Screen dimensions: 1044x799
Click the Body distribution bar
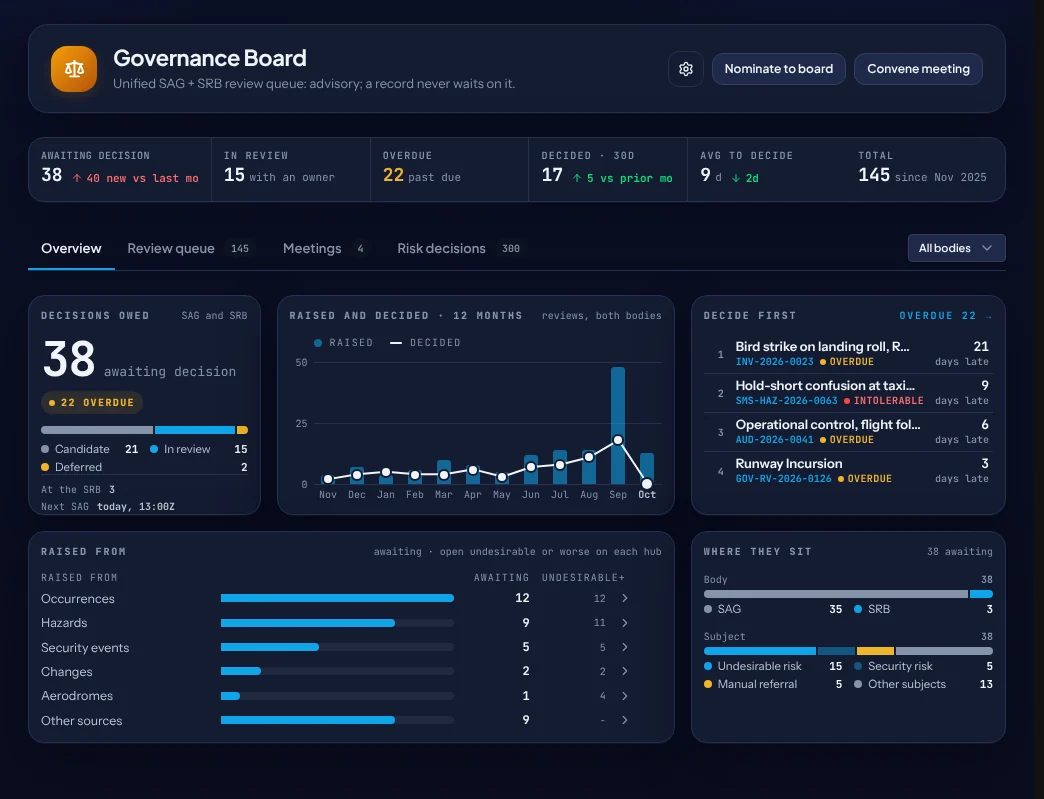pyautogui.click(x=848, y=594)
